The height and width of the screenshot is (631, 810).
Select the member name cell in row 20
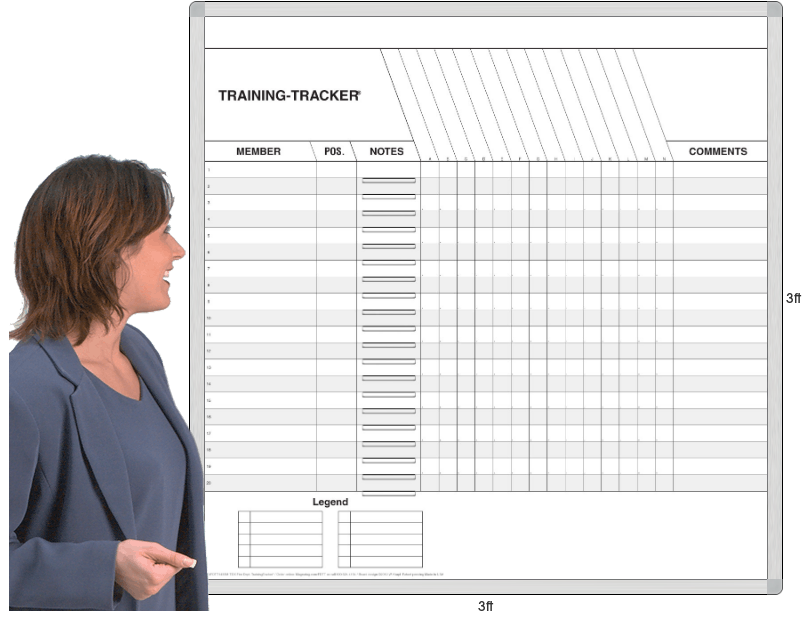[x=264, y=483]
